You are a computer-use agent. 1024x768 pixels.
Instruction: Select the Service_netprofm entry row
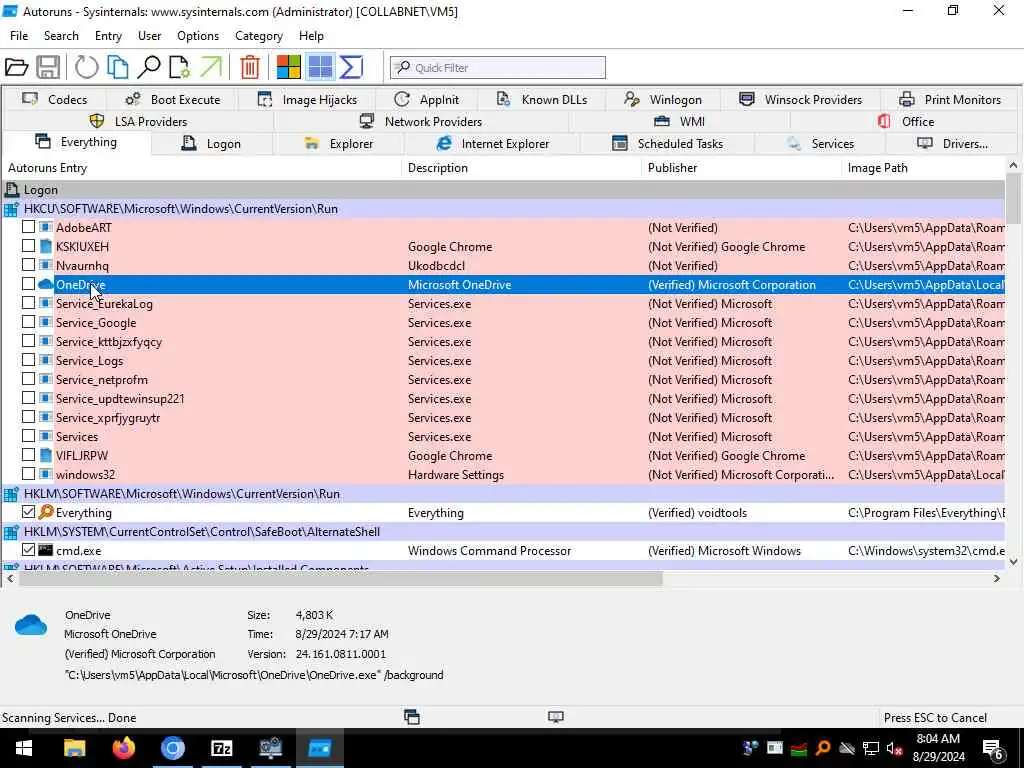(503, 379)
